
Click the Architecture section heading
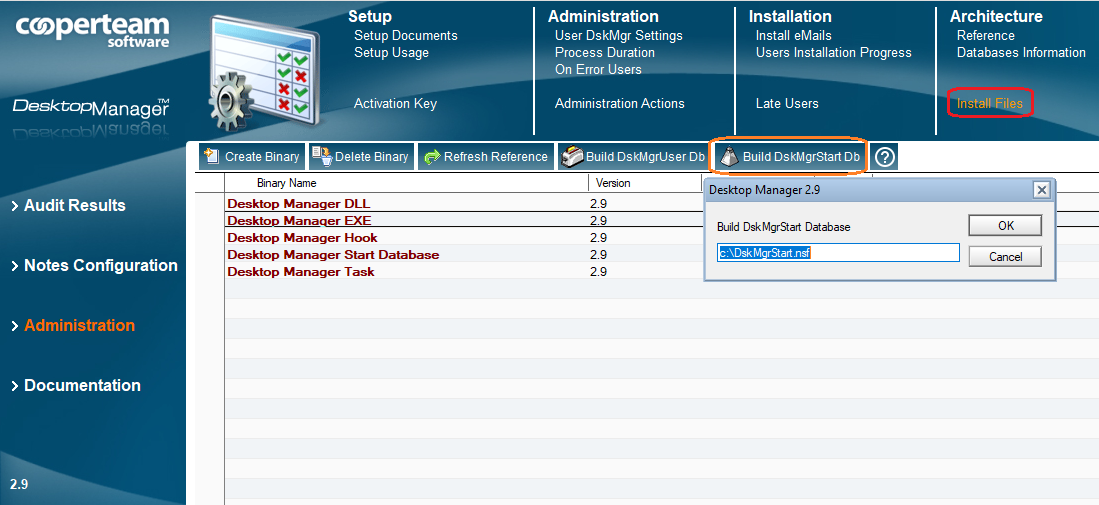point(996,16)
